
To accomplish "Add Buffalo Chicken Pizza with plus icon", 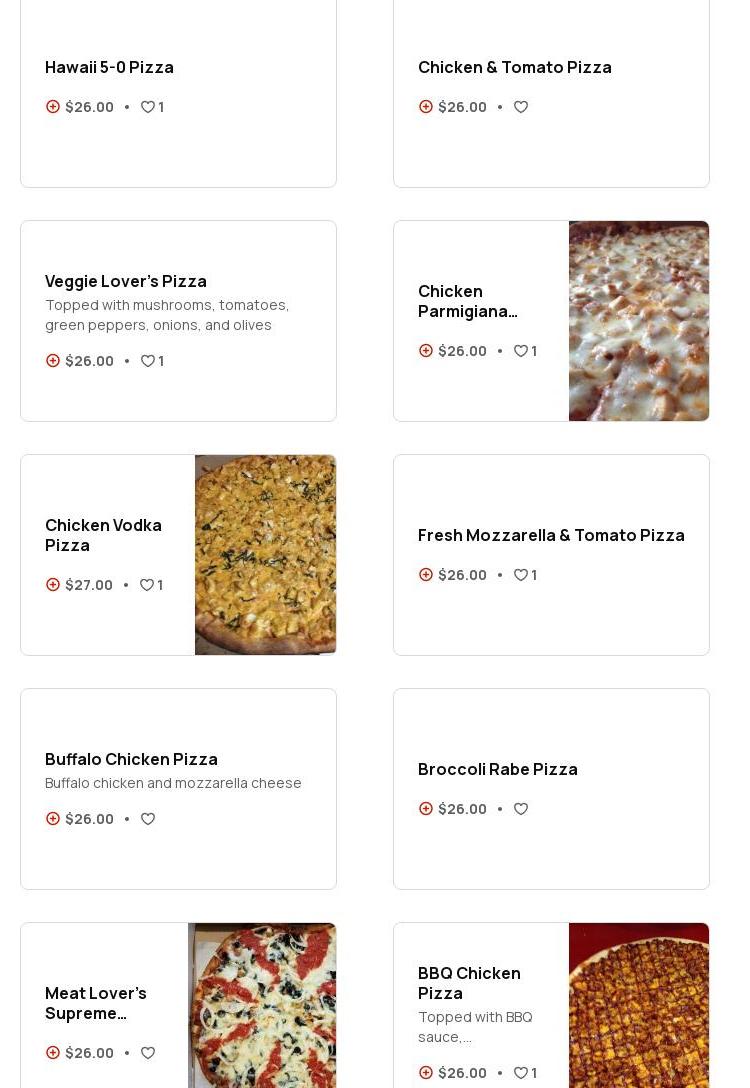I will (x=53, y=819).
